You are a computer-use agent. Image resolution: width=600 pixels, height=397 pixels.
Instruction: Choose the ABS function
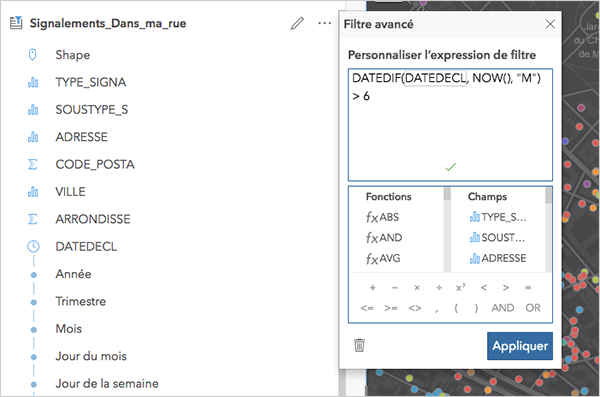(x=383, y=217)
